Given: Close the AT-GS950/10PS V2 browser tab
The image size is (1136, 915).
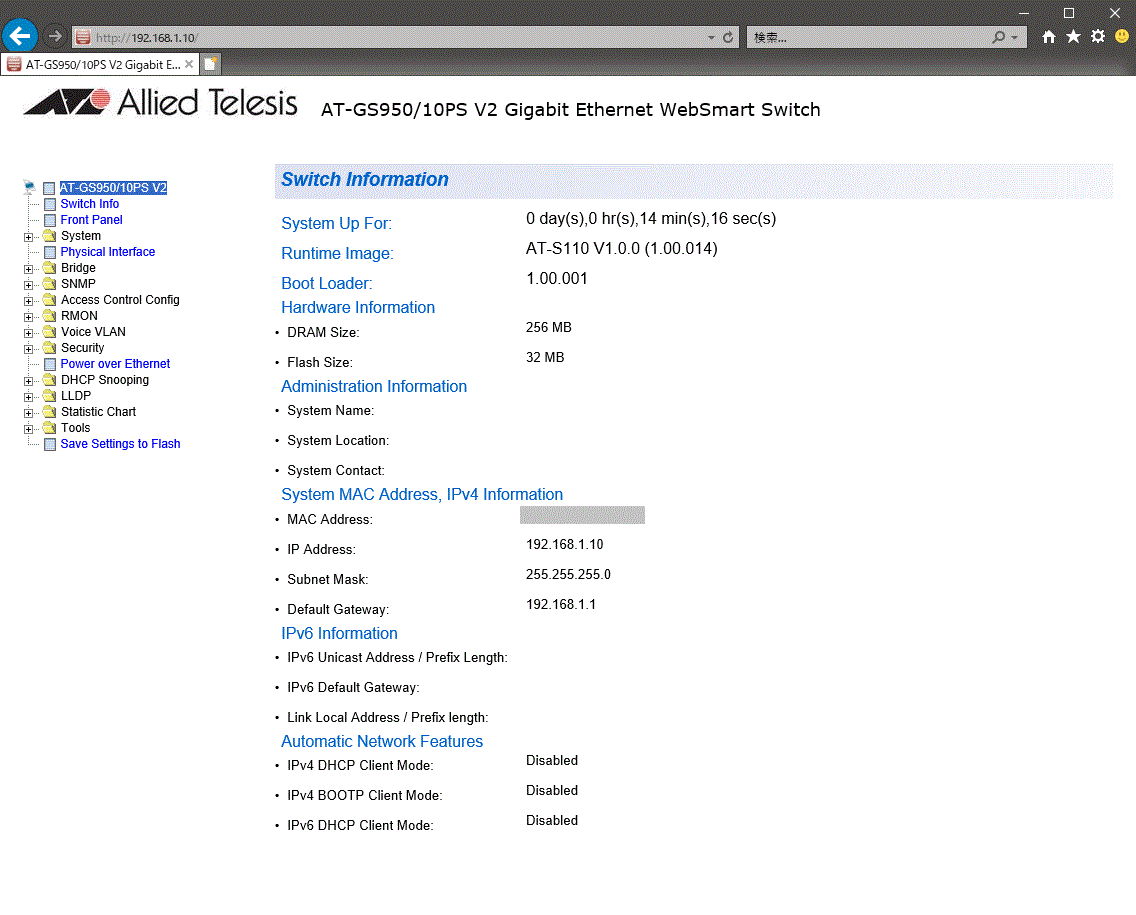Looking at the screenshot, I should (x=188, y=64).
